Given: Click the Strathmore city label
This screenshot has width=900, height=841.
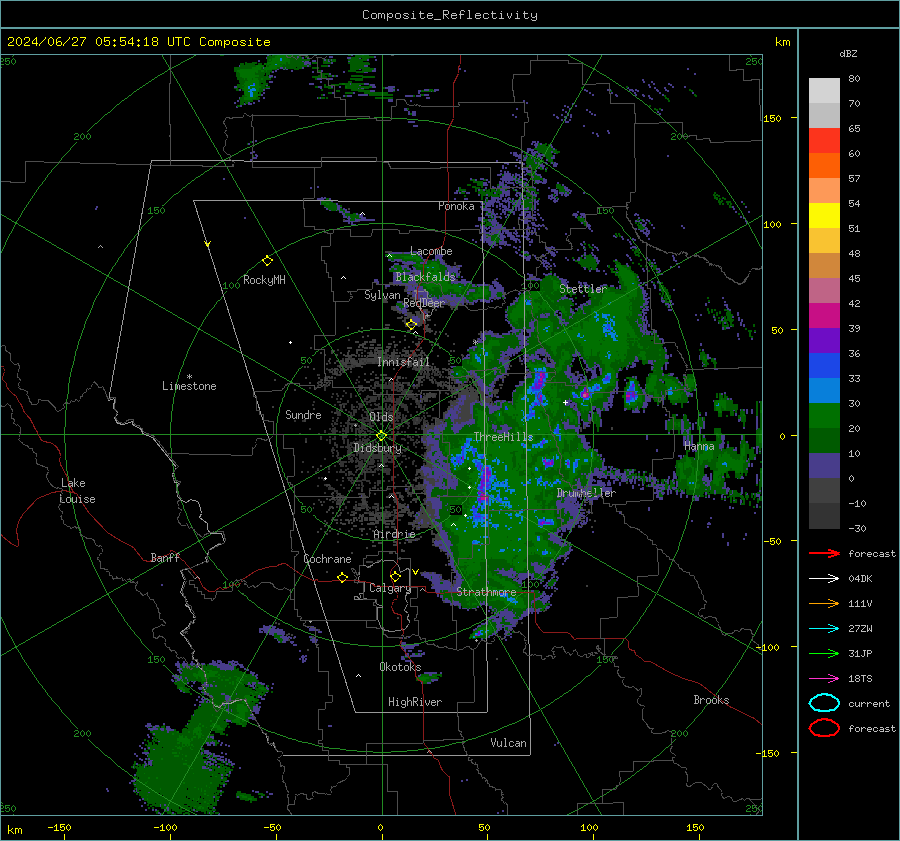Looking at the screenshot, I should pyautogui.click(x=486, y=592).
